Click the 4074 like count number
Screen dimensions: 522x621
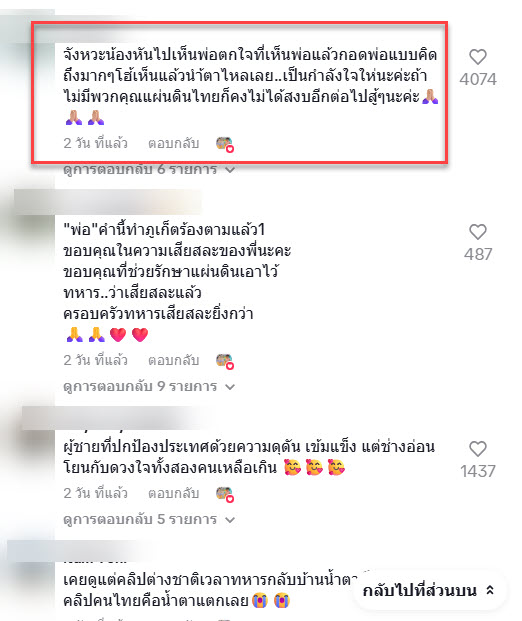pos(478,79)
